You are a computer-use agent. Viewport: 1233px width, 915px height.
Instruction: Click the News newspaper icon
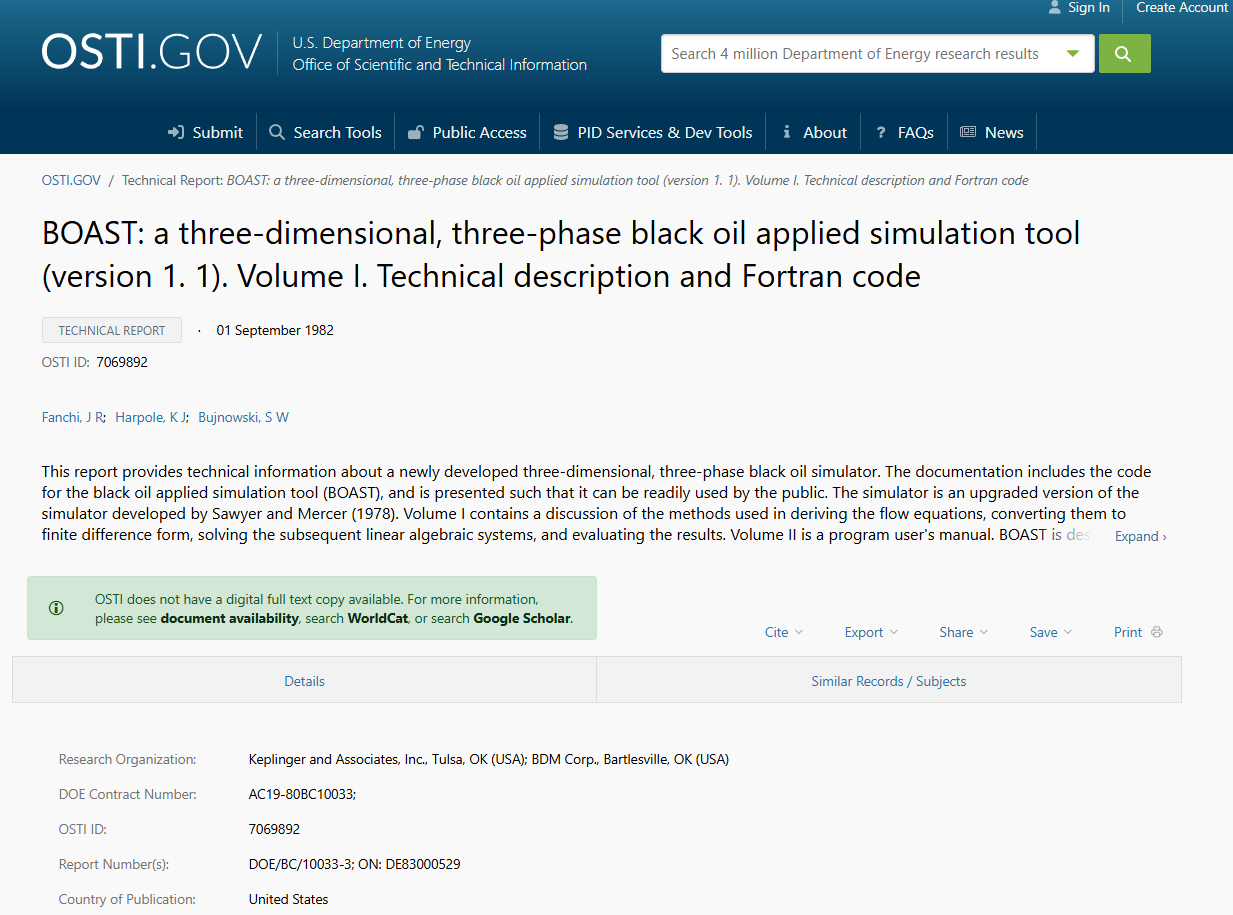(968, 133)
